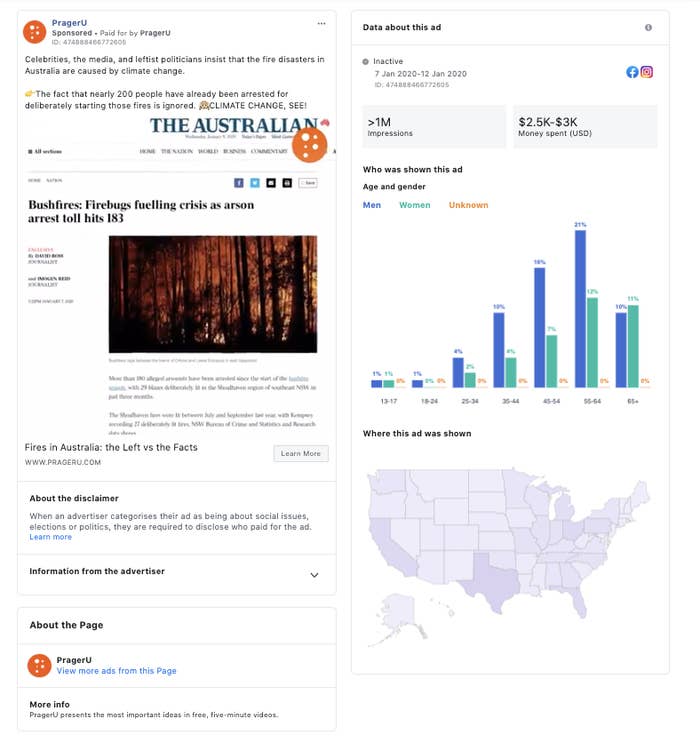This screenshot has width=700, height=743.
Task: Click the 11% women bar for 65+
Action: [x=633, y=346]
